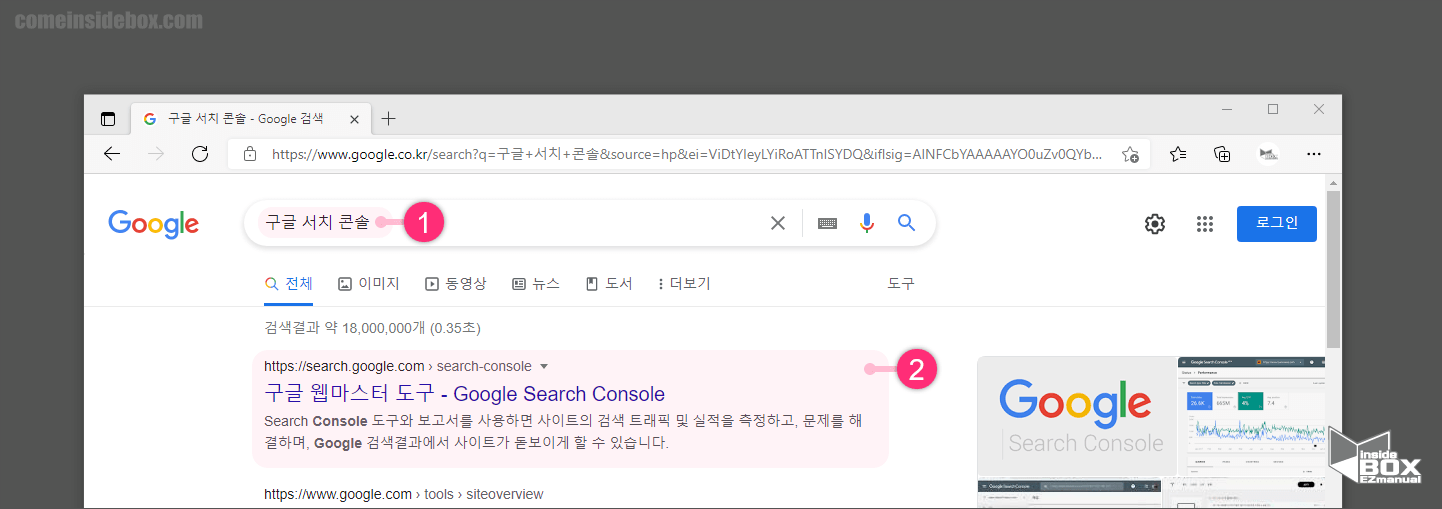Select the 전체 results tab
Image resolution: width=1442 pixels, height=509 pixels.
[288, 284]
